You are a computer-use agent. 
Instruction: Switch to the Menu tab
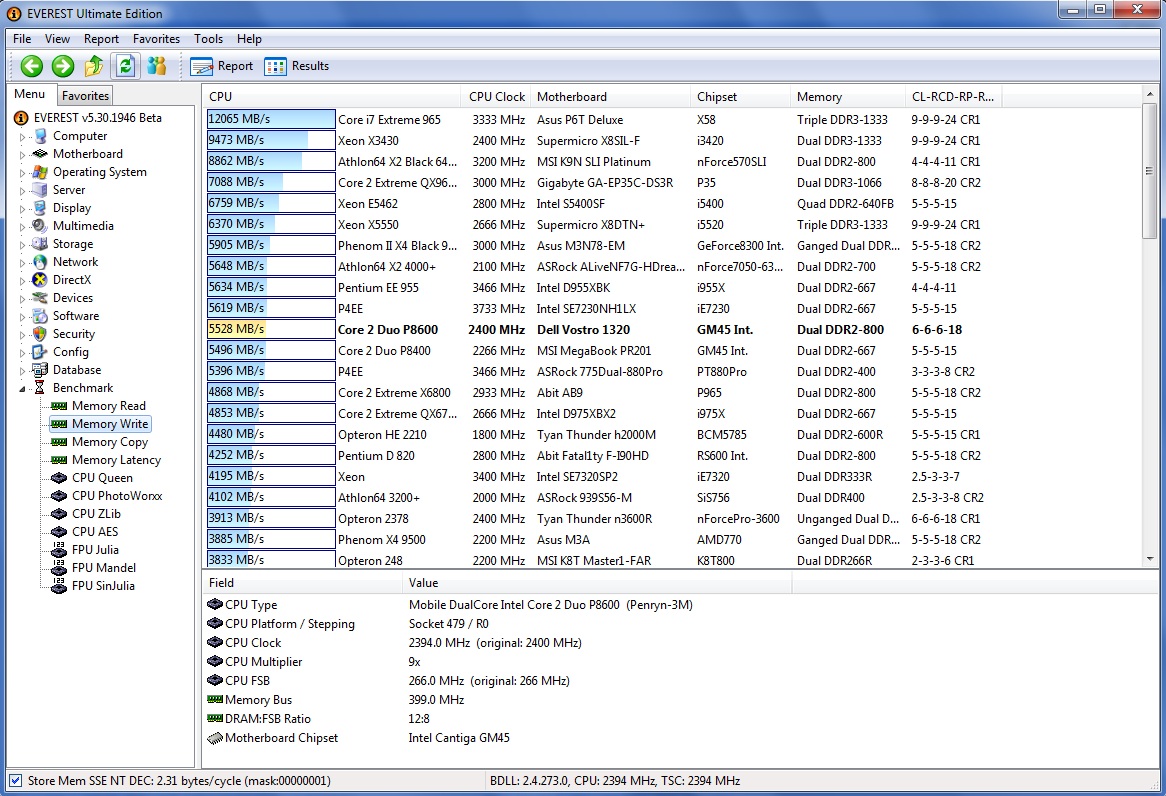[x=30, y=94]
